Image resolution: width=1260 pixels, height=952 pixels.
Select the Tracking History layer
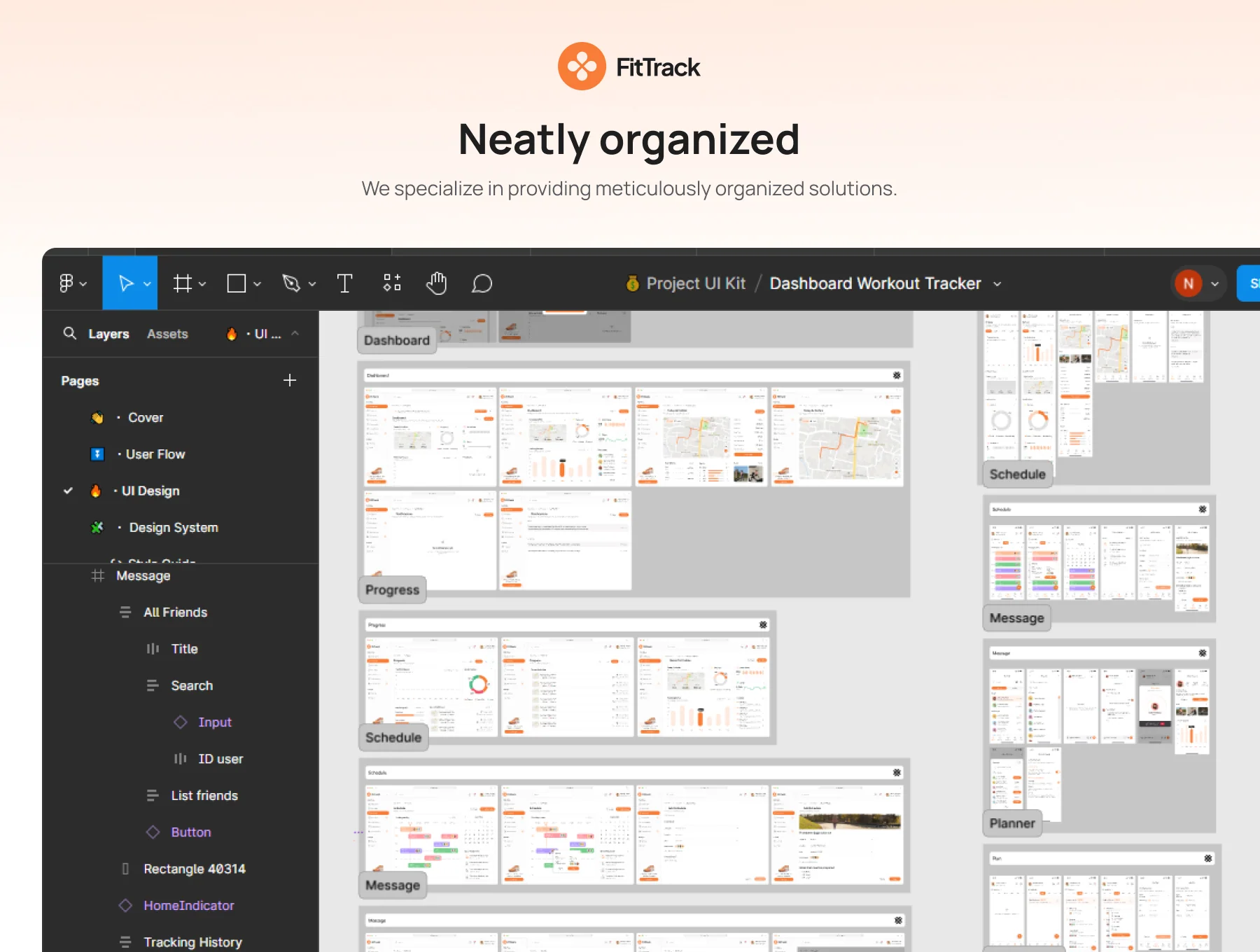click(x=192, y=942)
